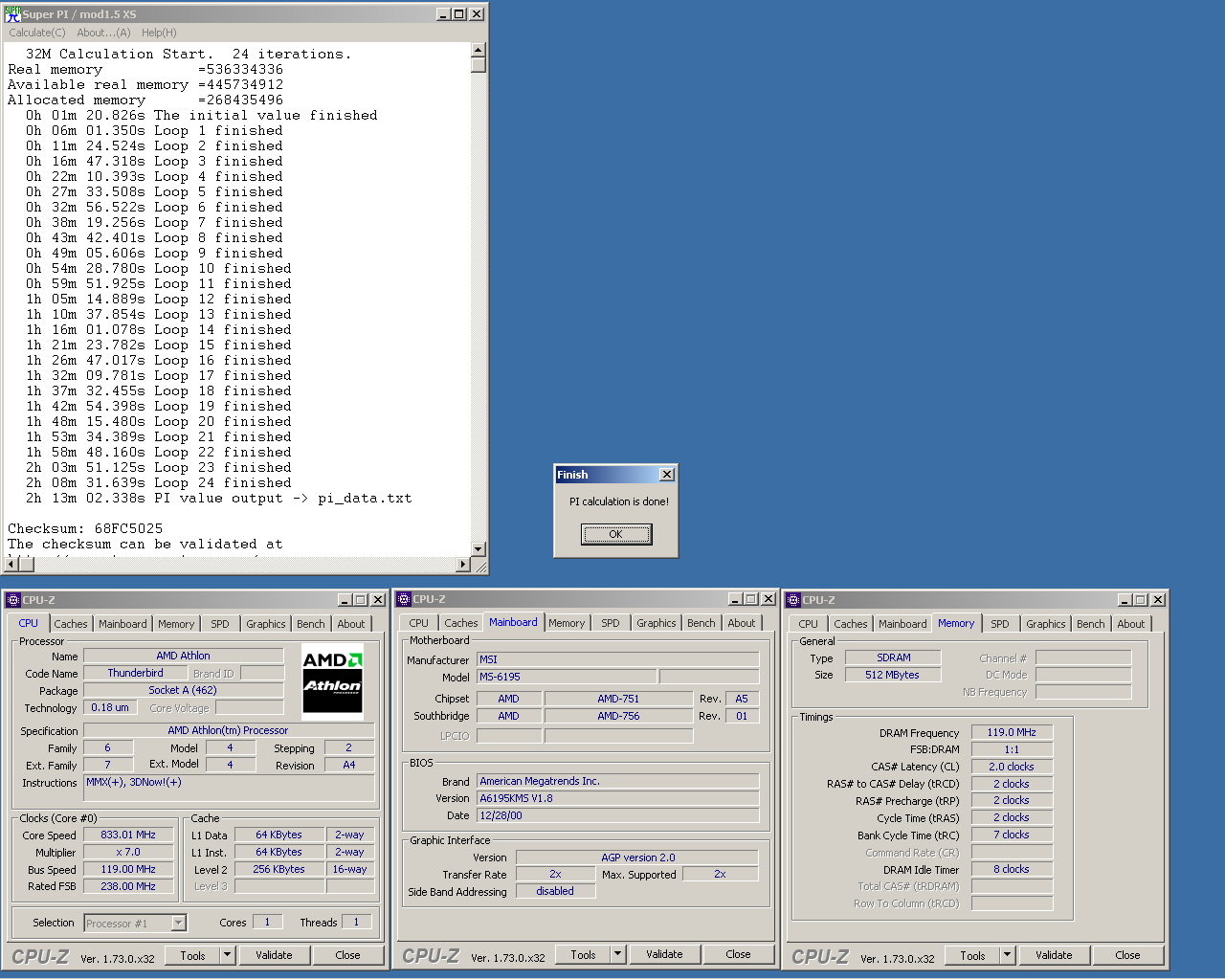Image resolution: width=1225 pixels, height=980 pixels.
Task: Switch to Graphics tab in Mainboard window
Action: 657,623
